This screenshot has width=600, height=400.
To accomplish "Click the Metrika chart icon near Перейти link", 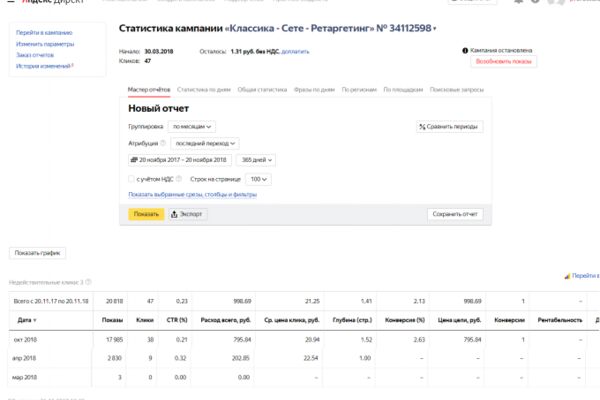I will tap(567, 276).
